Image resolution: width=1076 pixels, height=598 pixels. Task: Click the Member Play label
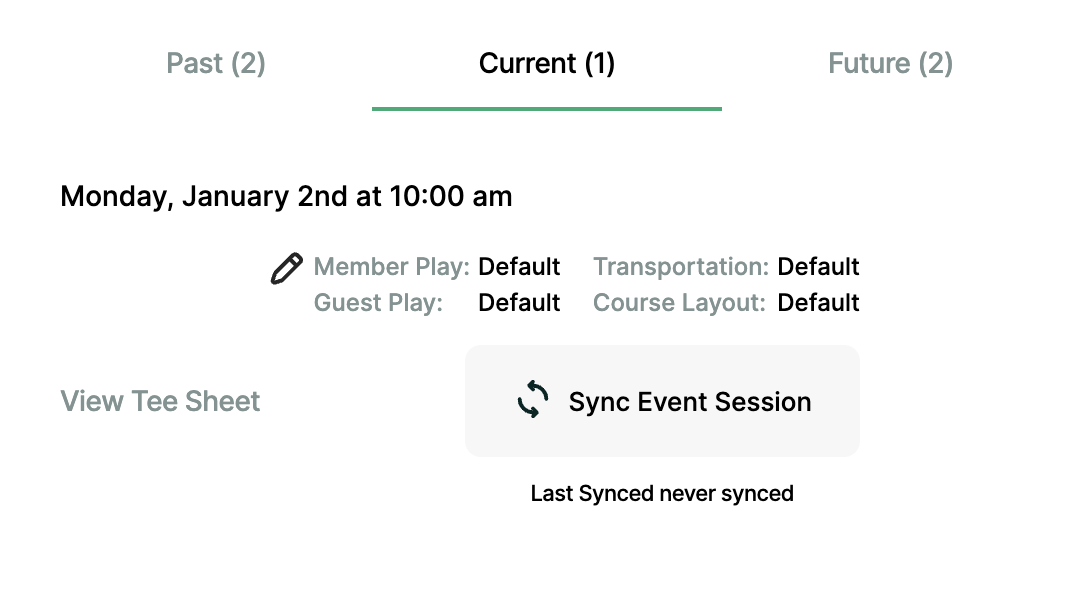pos(391,266)
